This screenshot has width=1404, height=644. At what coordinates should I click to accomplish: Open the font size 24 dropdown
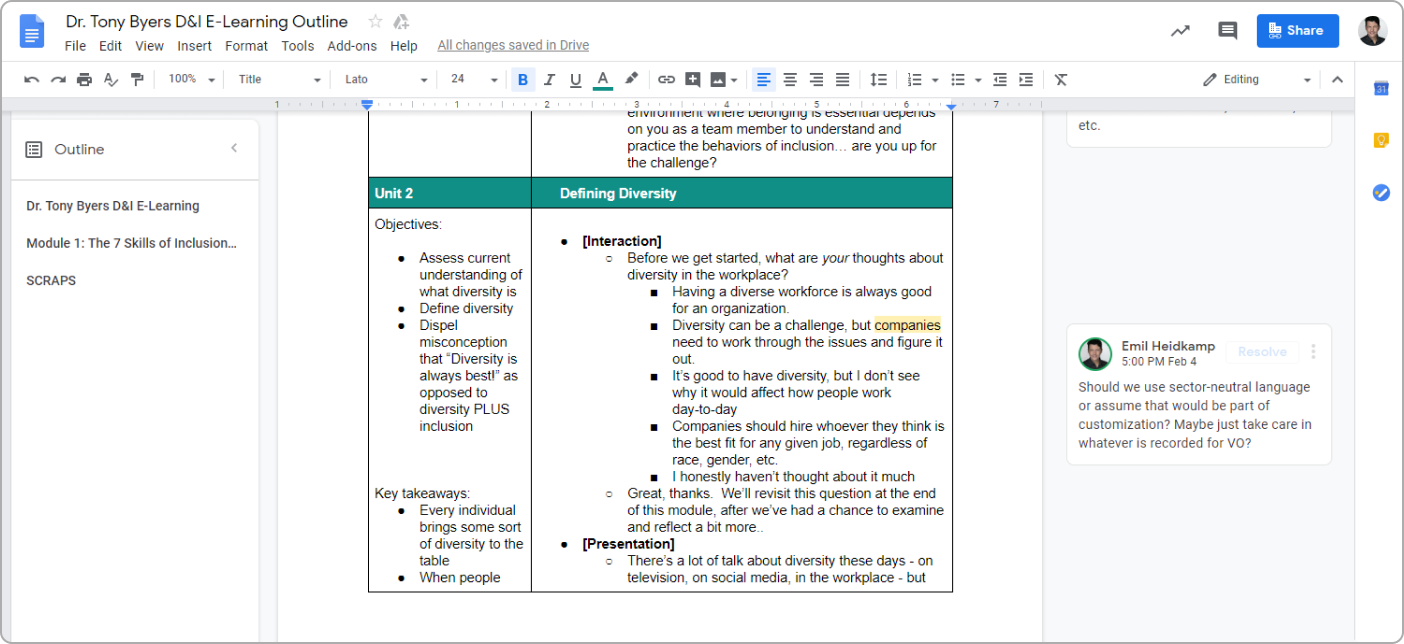coord(473,80)
